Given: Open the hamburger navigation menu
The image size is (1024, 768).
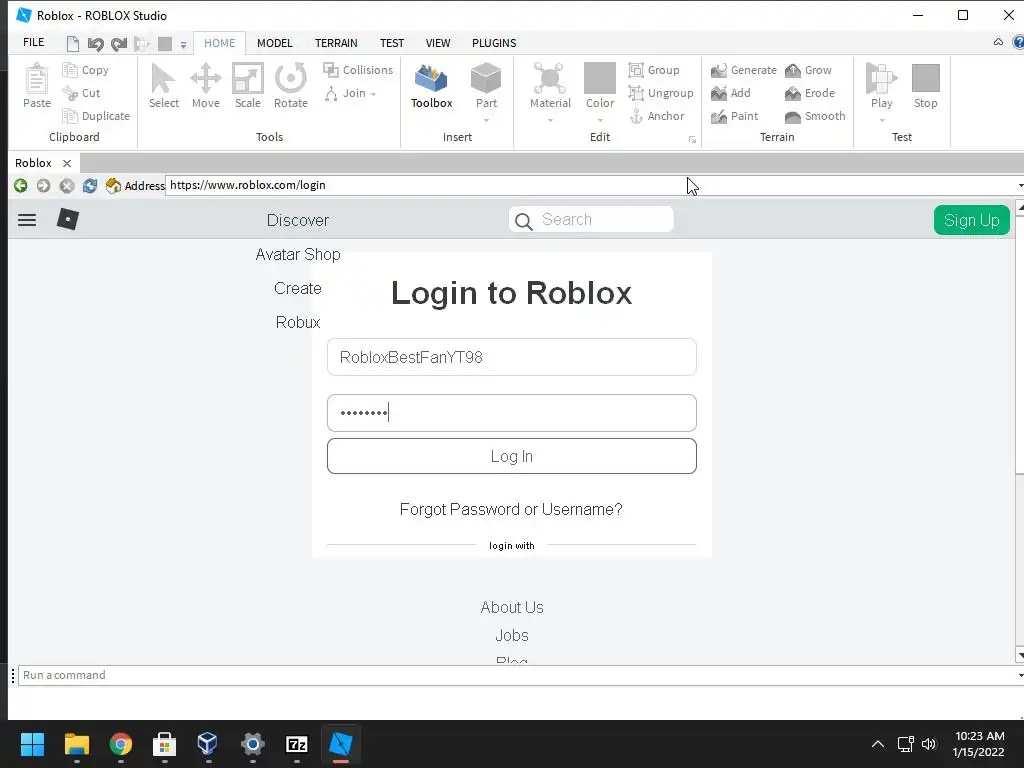Looking at the screenshot, I should click(x=27, y=219).
